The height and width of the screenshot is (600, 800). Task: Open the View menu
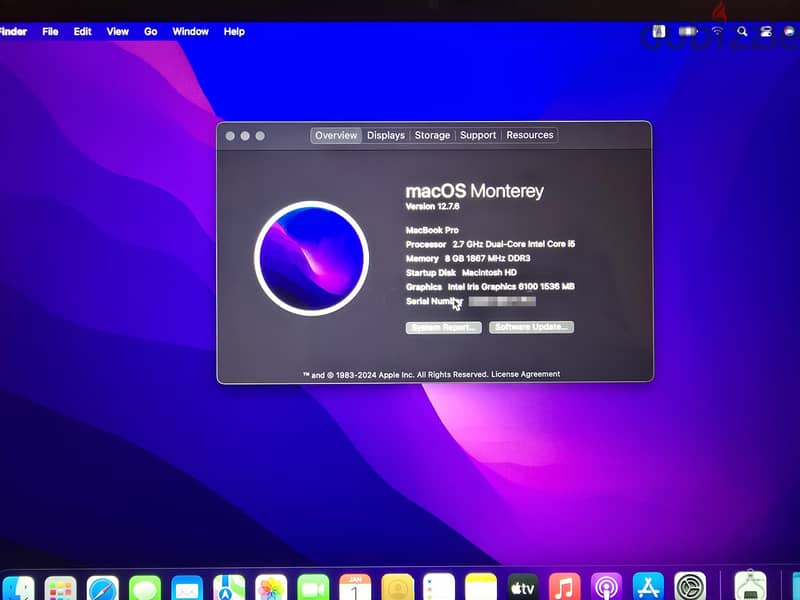point(117,32)
